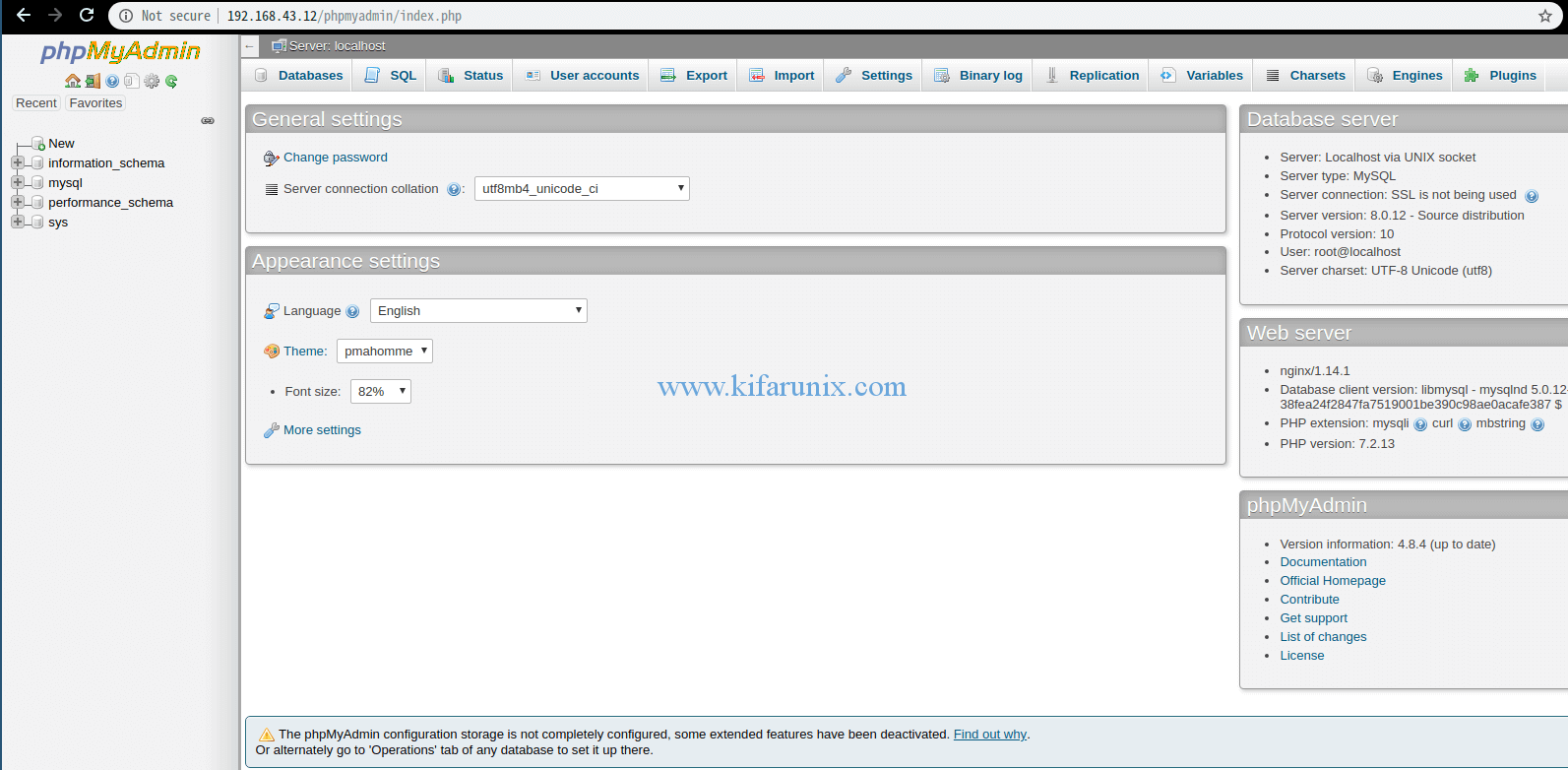Open the Documentation link

click(x=1323, y=562)
